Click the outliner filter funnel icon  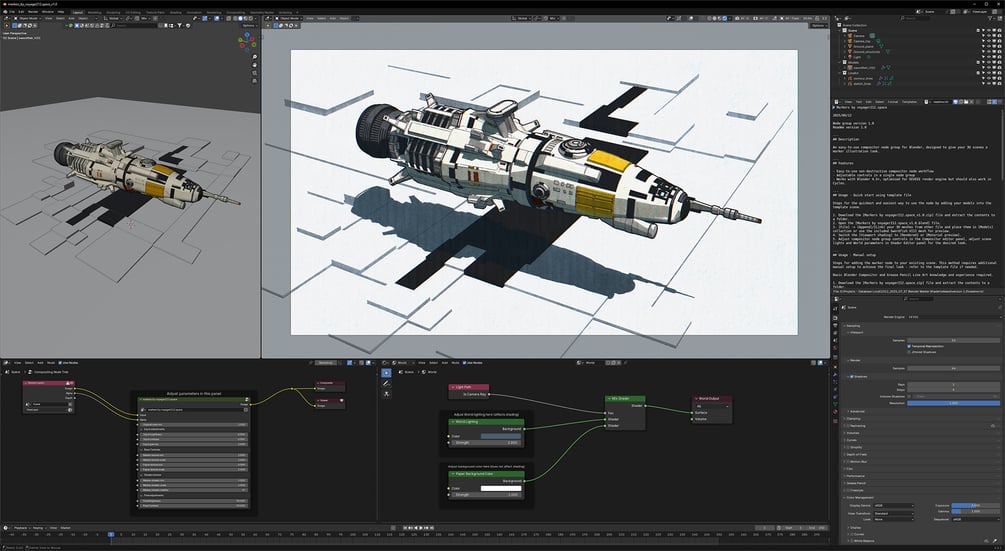click(990, 19)
